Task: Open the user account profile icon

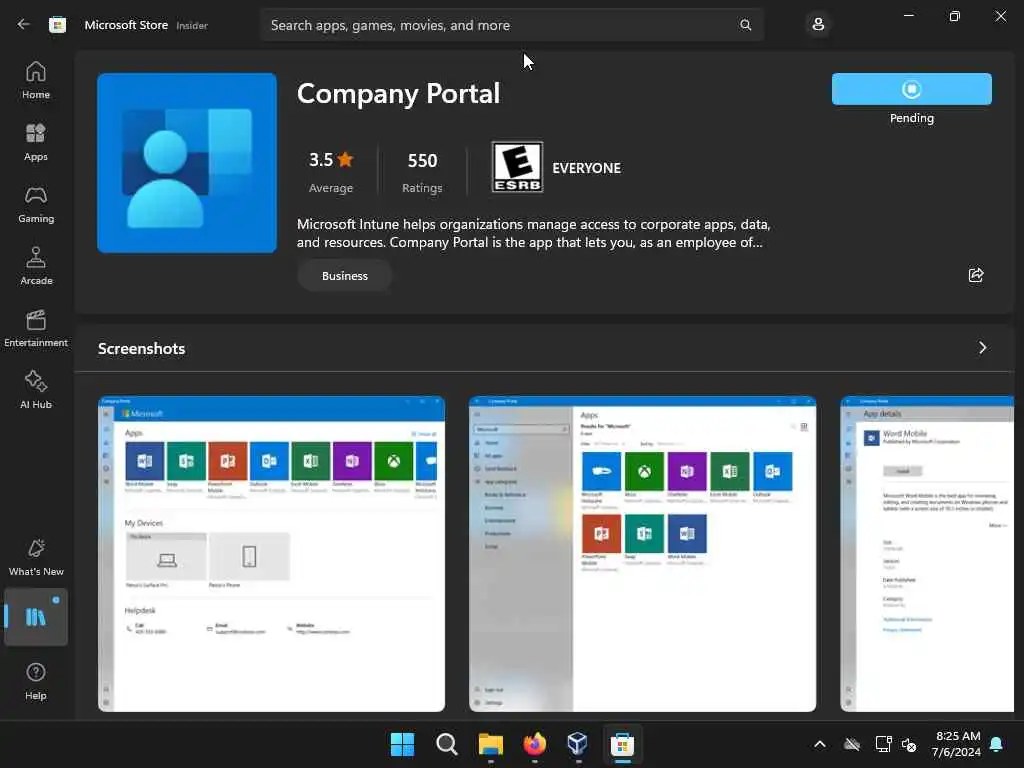Action: tap(818, 25)
